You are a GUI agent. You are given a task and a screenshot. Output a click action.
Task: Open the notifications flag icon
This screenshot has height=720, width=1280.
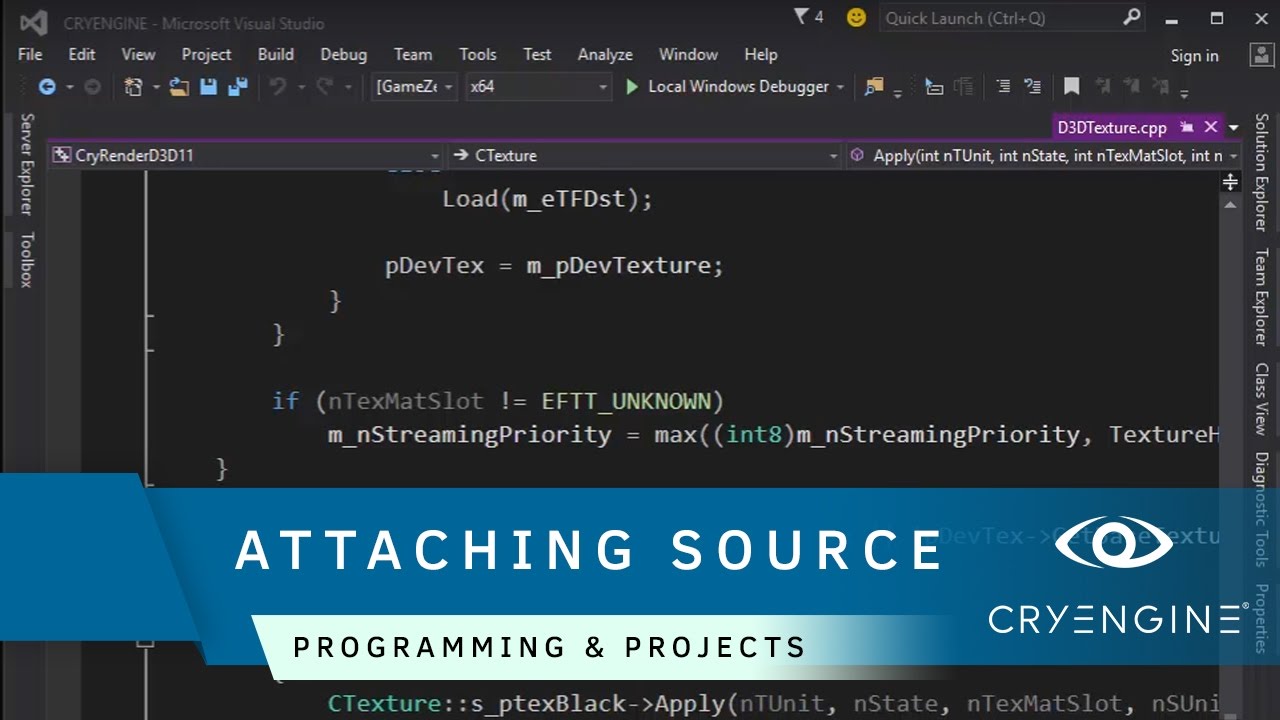click(x=802, y=17)
